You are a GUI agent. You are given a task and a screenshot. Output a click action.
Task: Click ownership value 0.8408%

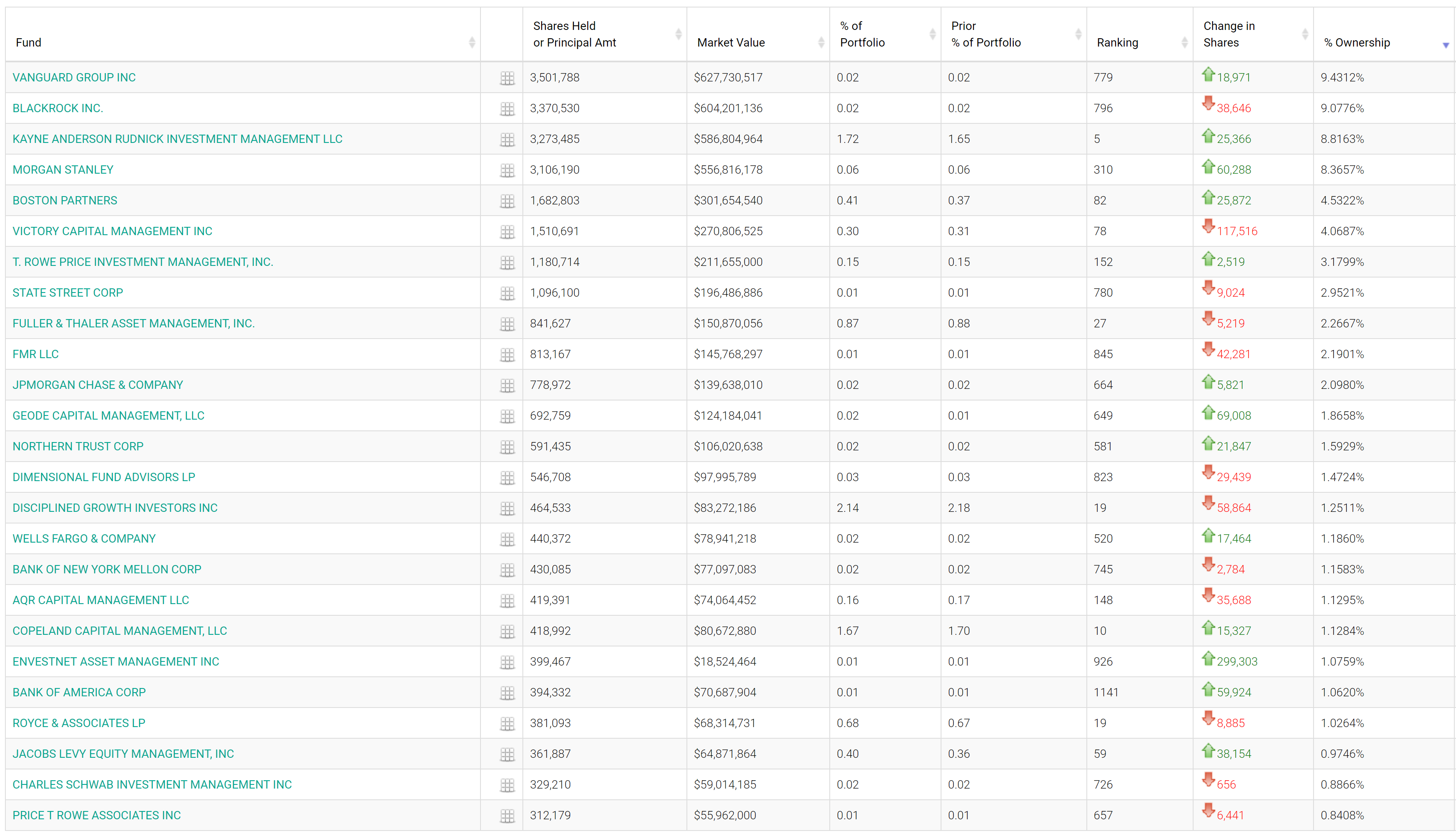[x=1342, y=815]
